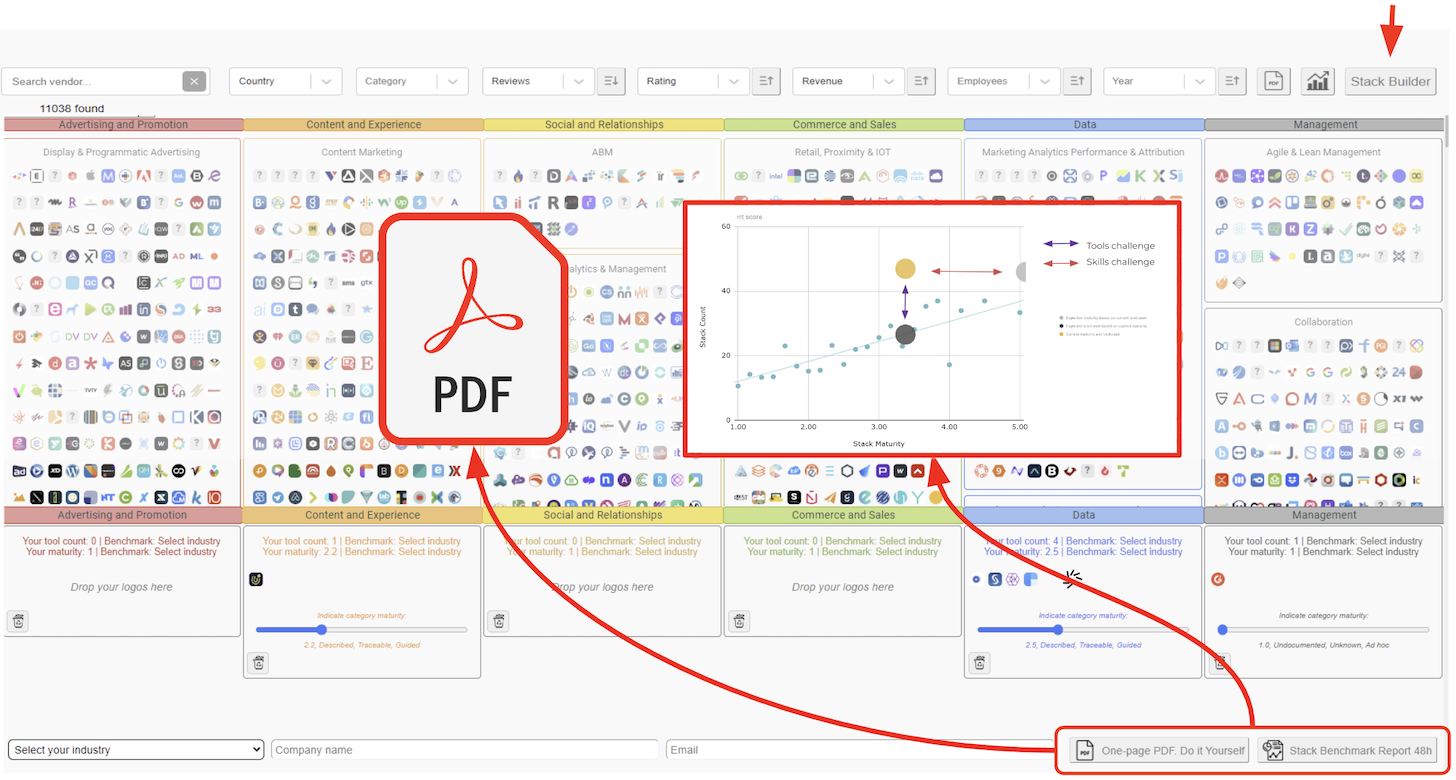
Task: Click the PDF export icon in toolbar
Action: [x=1273, y=82]
